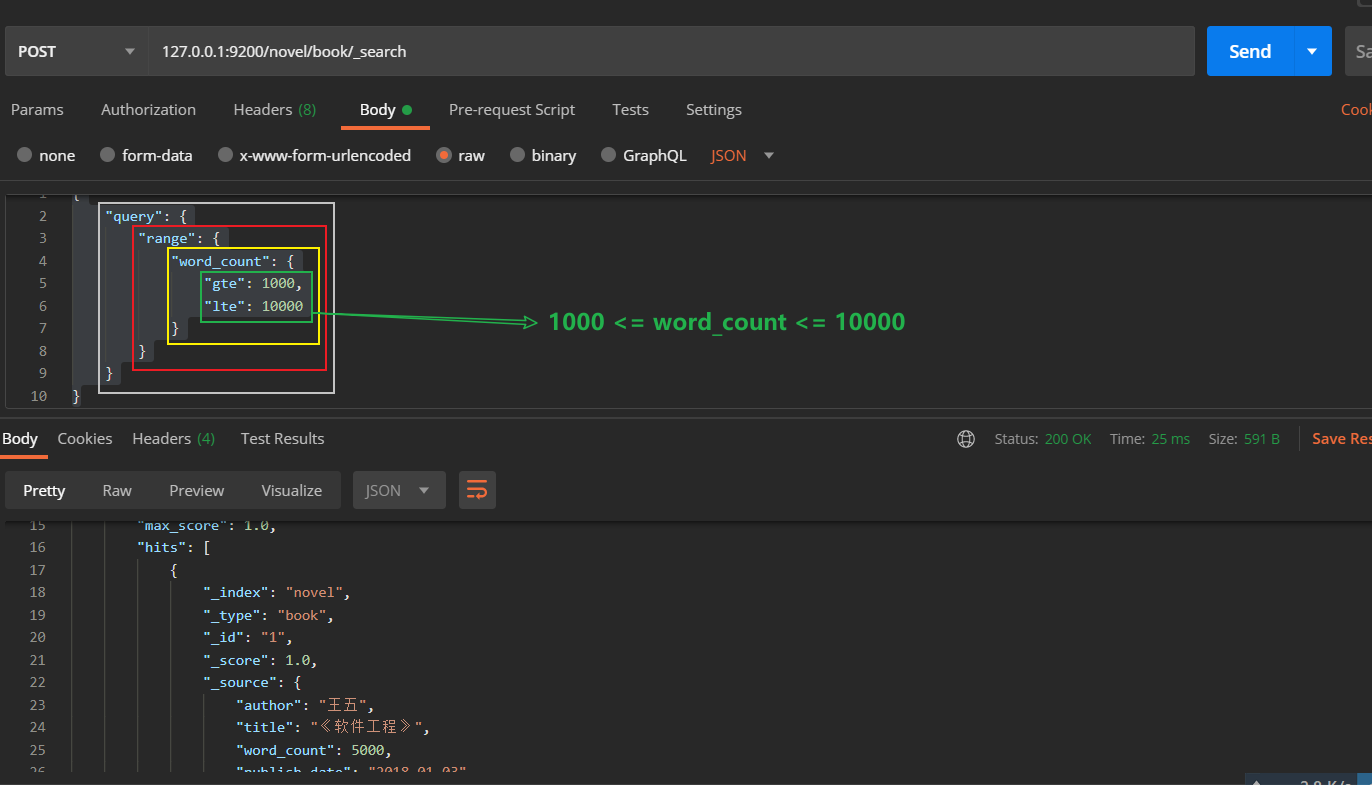
Task: Click the "range" key in request body
Action: (168, 238)
